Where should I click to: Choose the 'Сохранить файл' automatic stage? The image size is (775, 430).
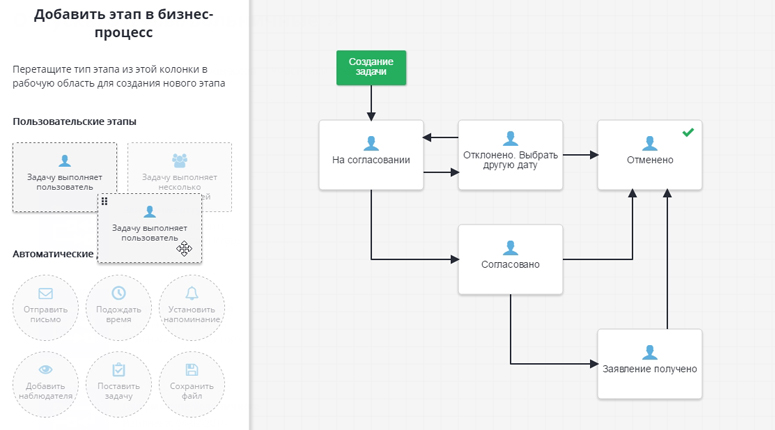[192, 385]
